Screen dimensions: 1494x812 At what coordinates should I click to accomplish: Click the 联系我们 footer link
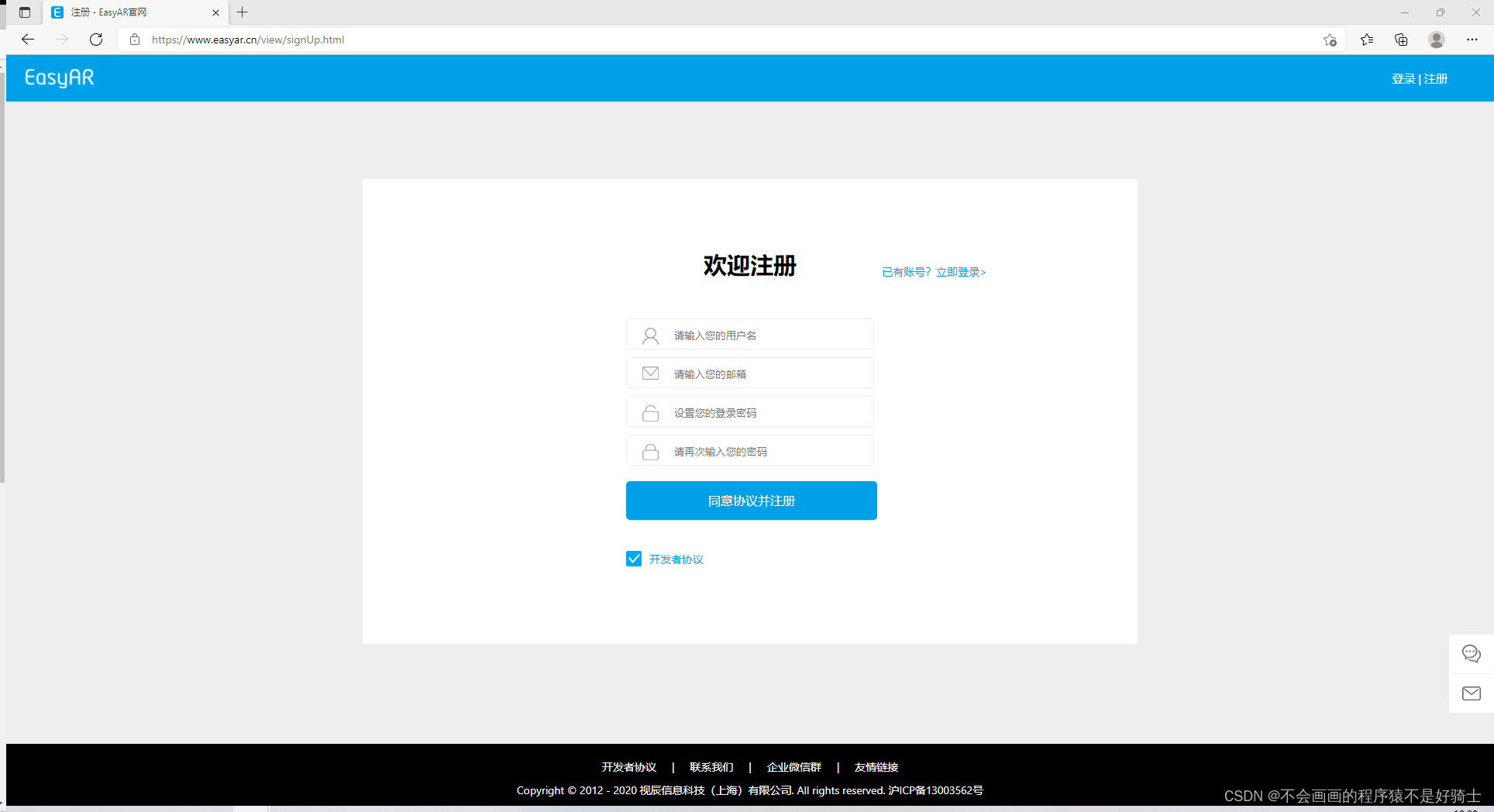[x=711, y=767]
